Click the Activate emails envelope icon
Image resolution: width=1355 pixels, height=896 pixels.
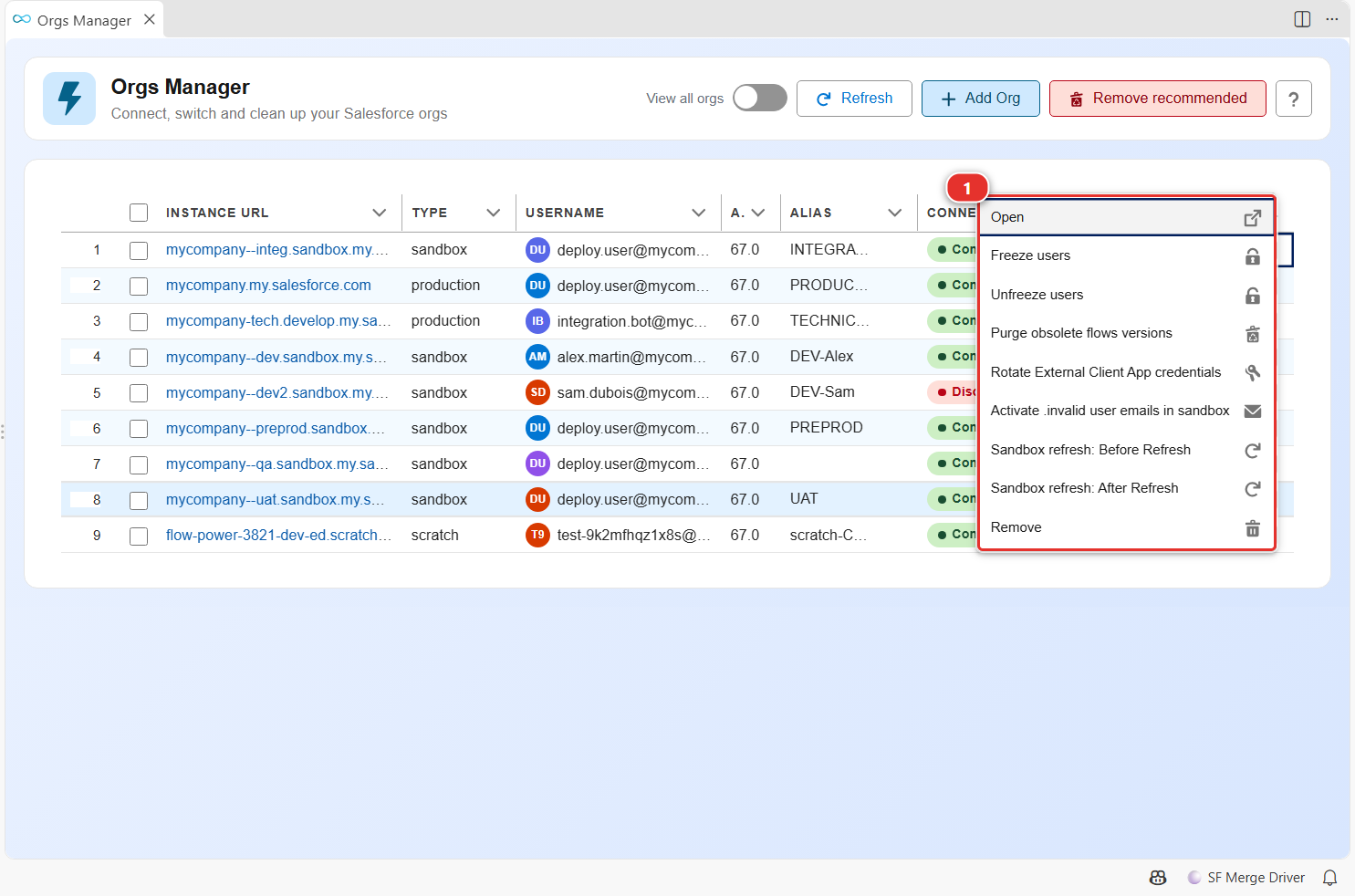(x=1253, y=412)
